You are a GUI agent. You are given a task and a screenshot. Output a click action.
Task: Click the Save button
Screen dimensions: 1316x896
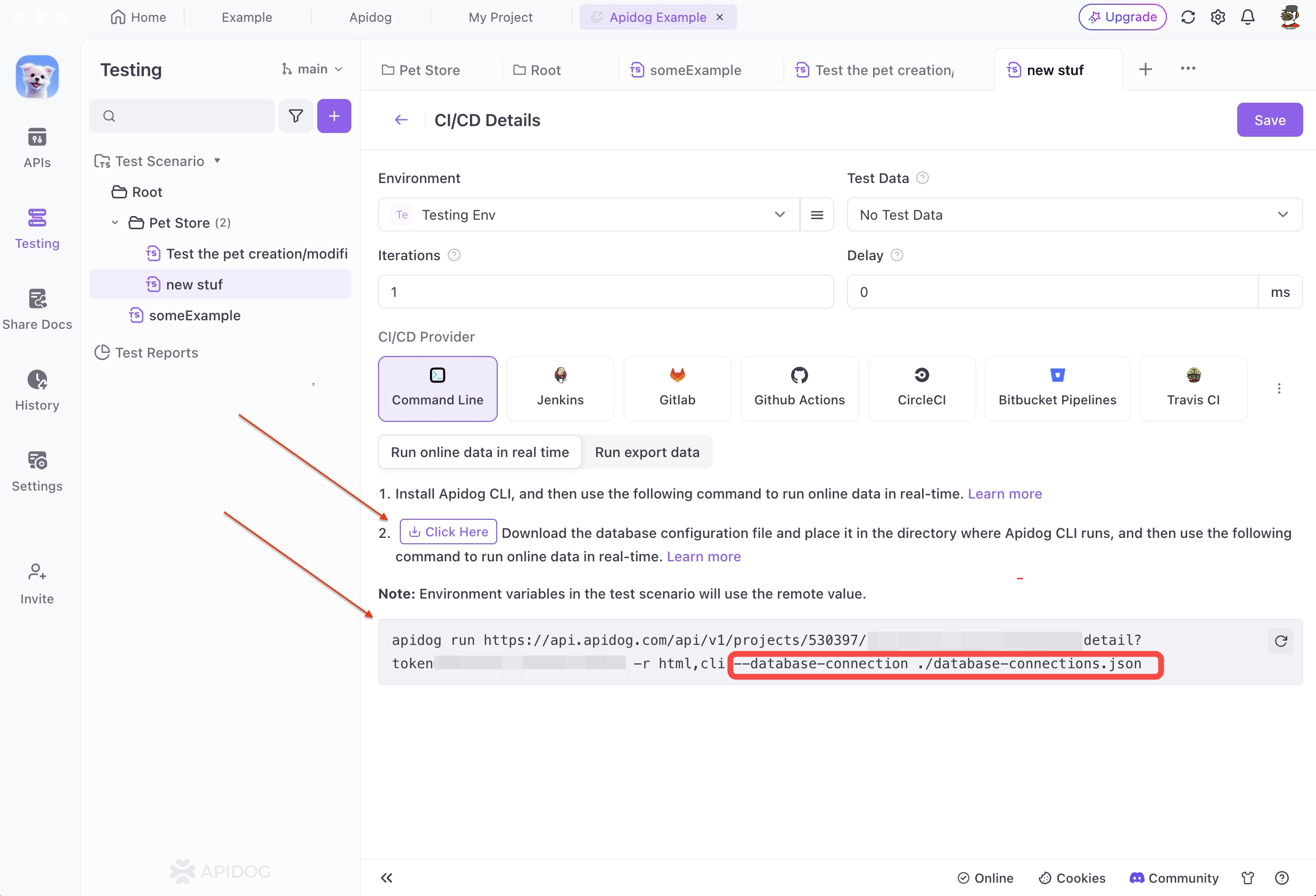click(x=1270, y=120)
